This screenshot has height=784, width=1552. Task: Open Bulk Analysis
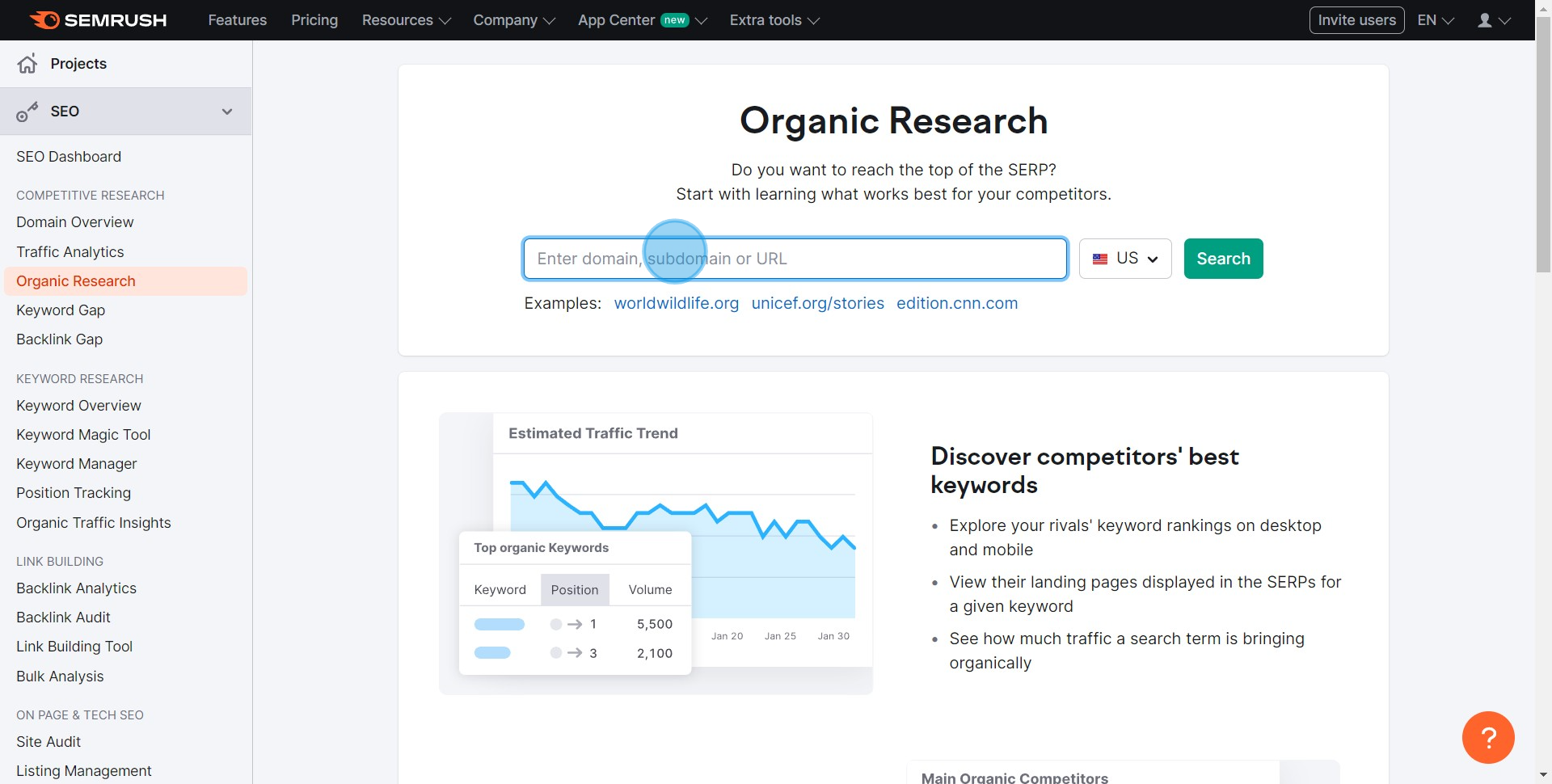pos(60,677)
